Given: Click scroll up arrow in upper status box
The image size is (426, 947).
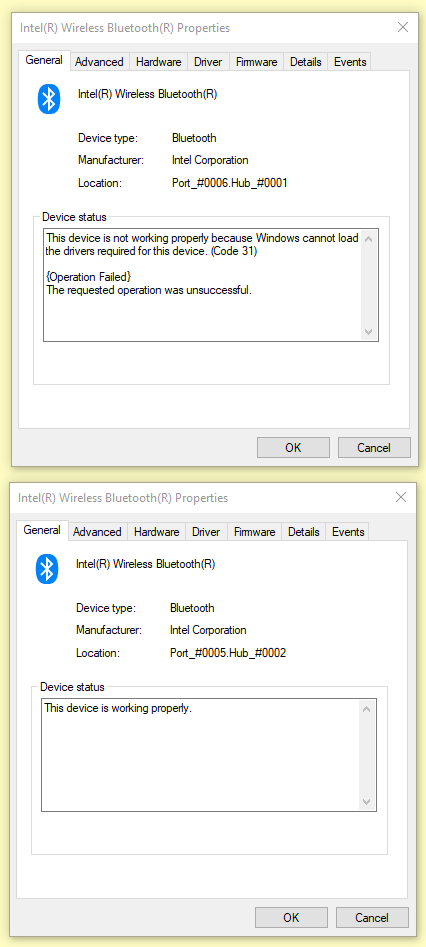Looking at the screenshot, I should point(369,239).
